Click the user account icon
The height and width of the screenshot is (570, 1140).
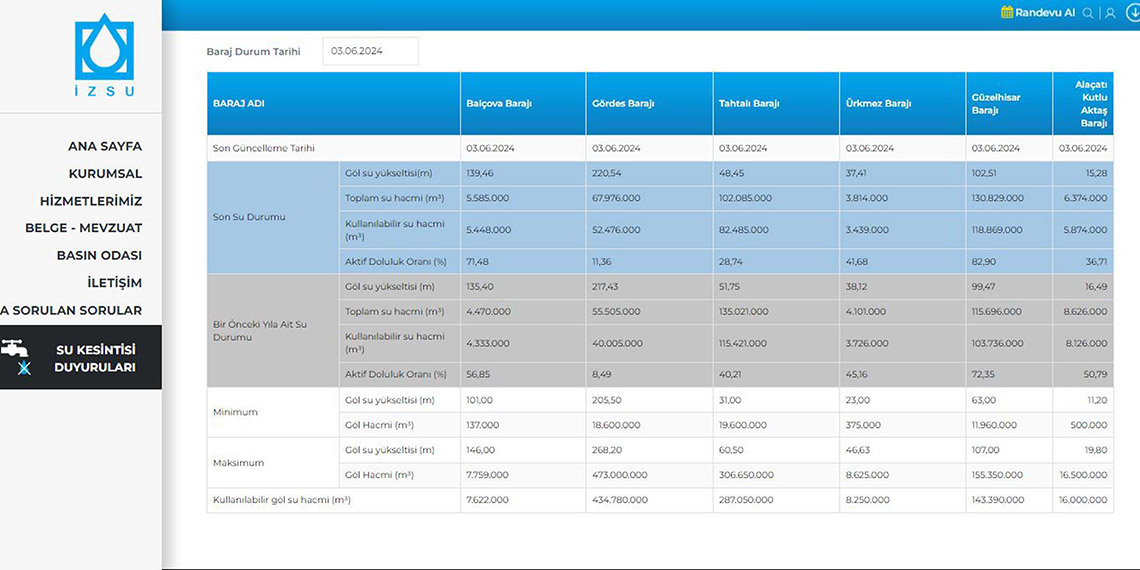(1110, 13)
